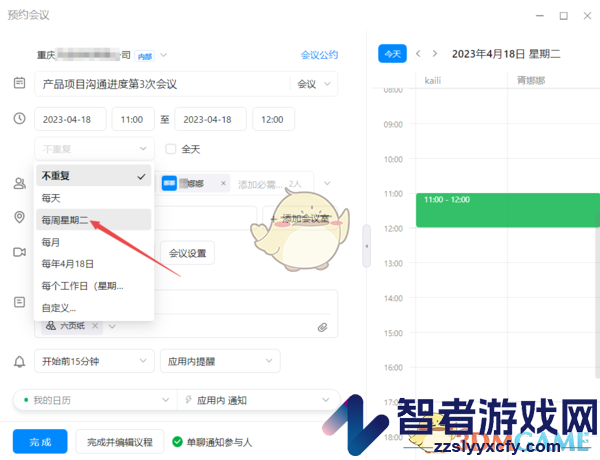Image resolution: width=600 pixels, height=460 pixels.
Task: Set the start date 2023-04-18 field
Action: pyautogui.click(x=70, y=119)
